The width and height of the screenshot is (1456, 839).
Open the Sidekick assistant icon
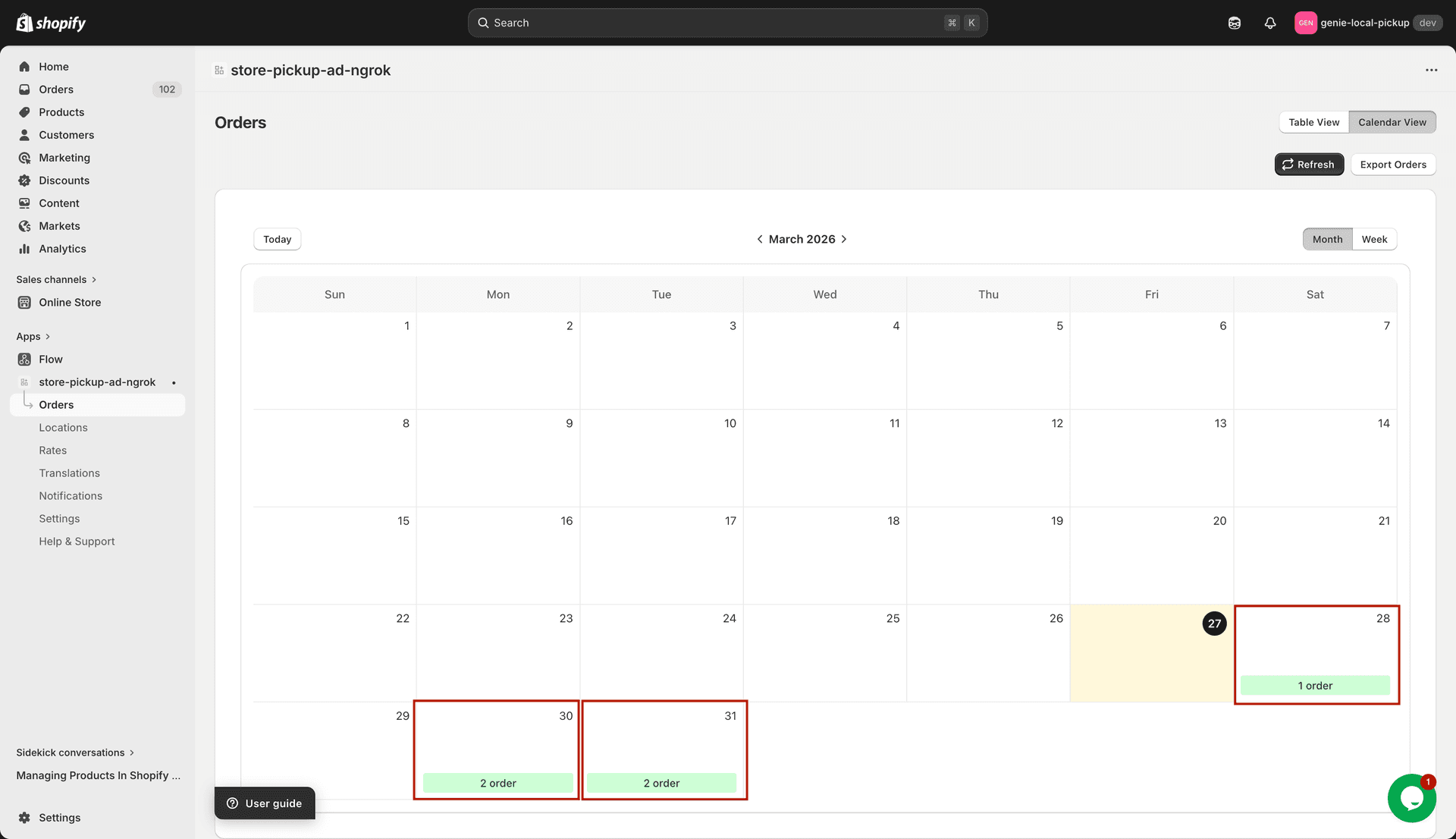coord(1234,23)
